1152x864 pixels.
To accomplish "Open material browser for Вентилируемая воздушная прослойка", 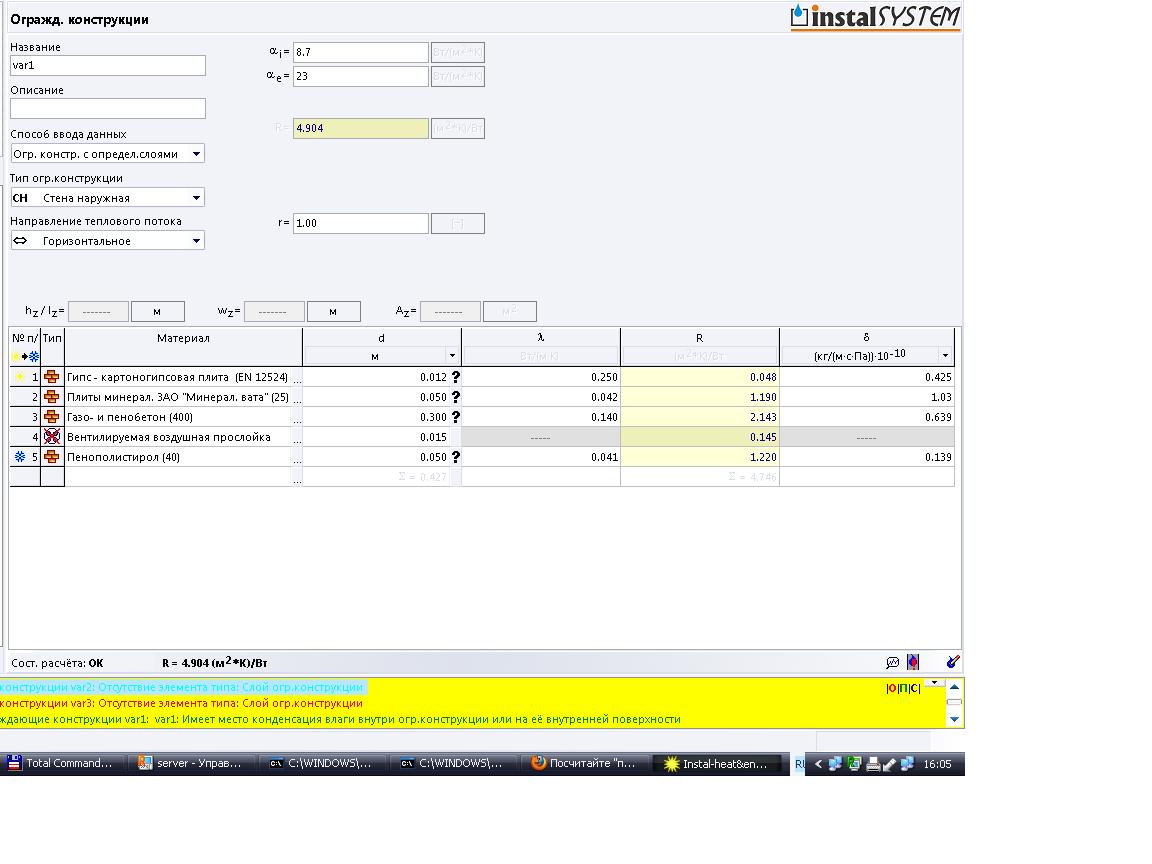I will click(x=297, y=437).
